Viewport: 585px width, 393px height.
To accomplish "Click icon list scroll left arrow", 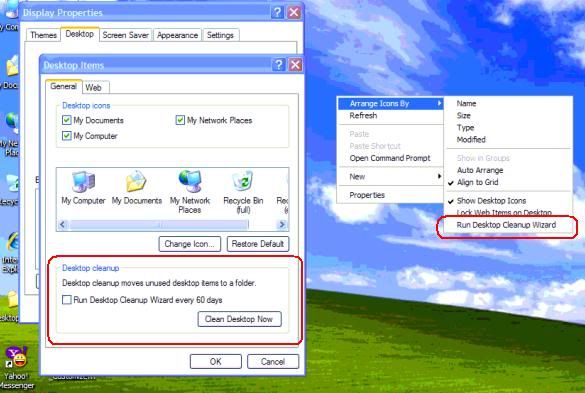I will pos(63,224).
